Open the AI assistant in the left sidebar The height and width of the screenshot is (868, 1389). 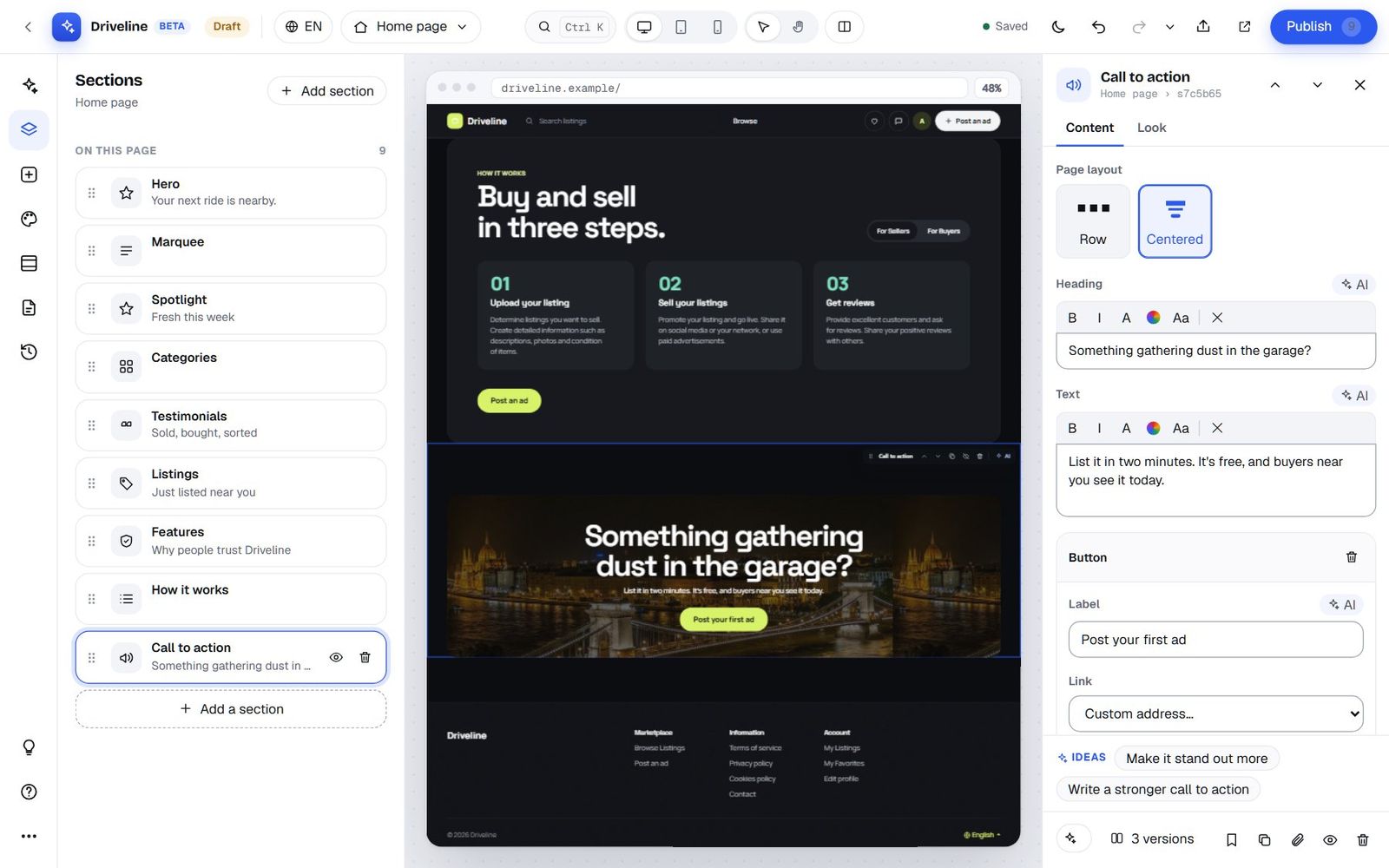29,85
